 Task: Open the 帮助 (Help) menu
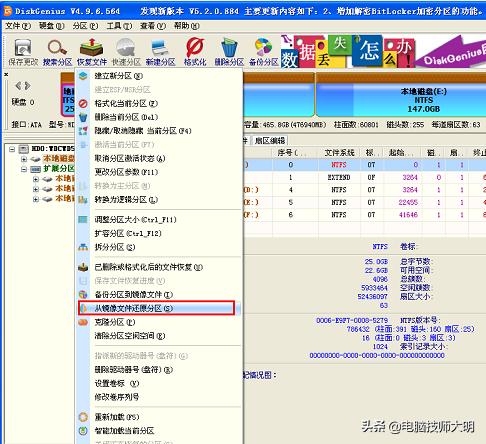(187, 26)
